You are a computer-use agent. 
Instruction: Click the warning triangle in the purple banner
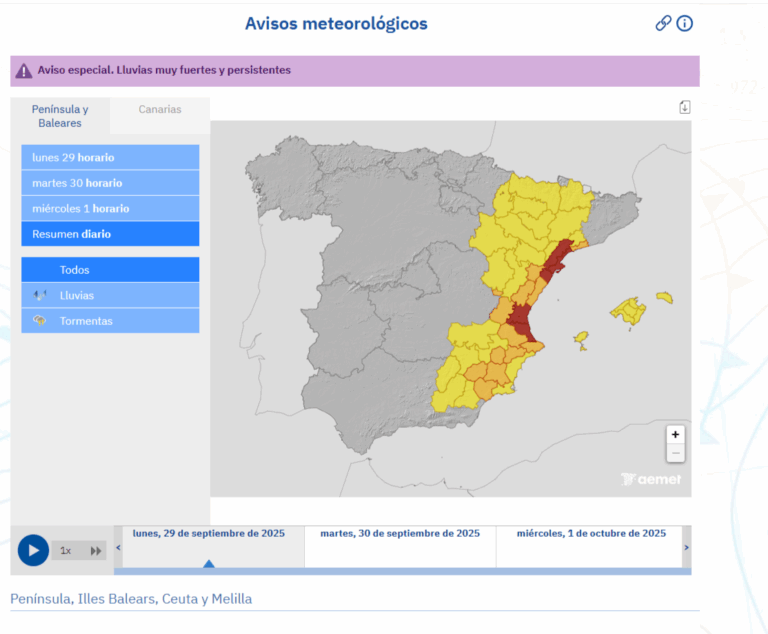[x=24, y=71]
